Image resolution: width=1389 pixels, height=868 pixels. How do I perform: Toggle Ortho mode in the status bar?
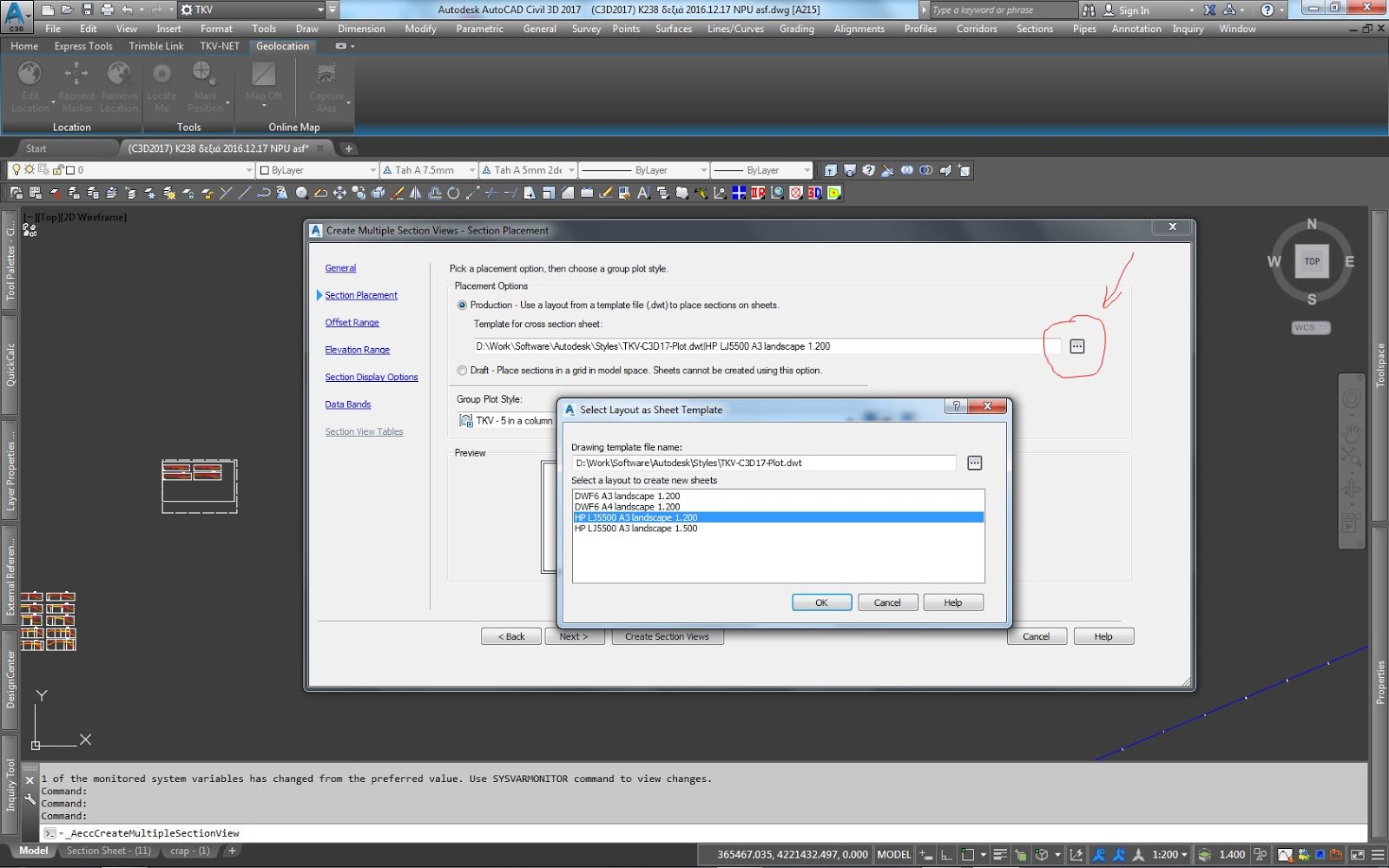(x=947, y=855)
